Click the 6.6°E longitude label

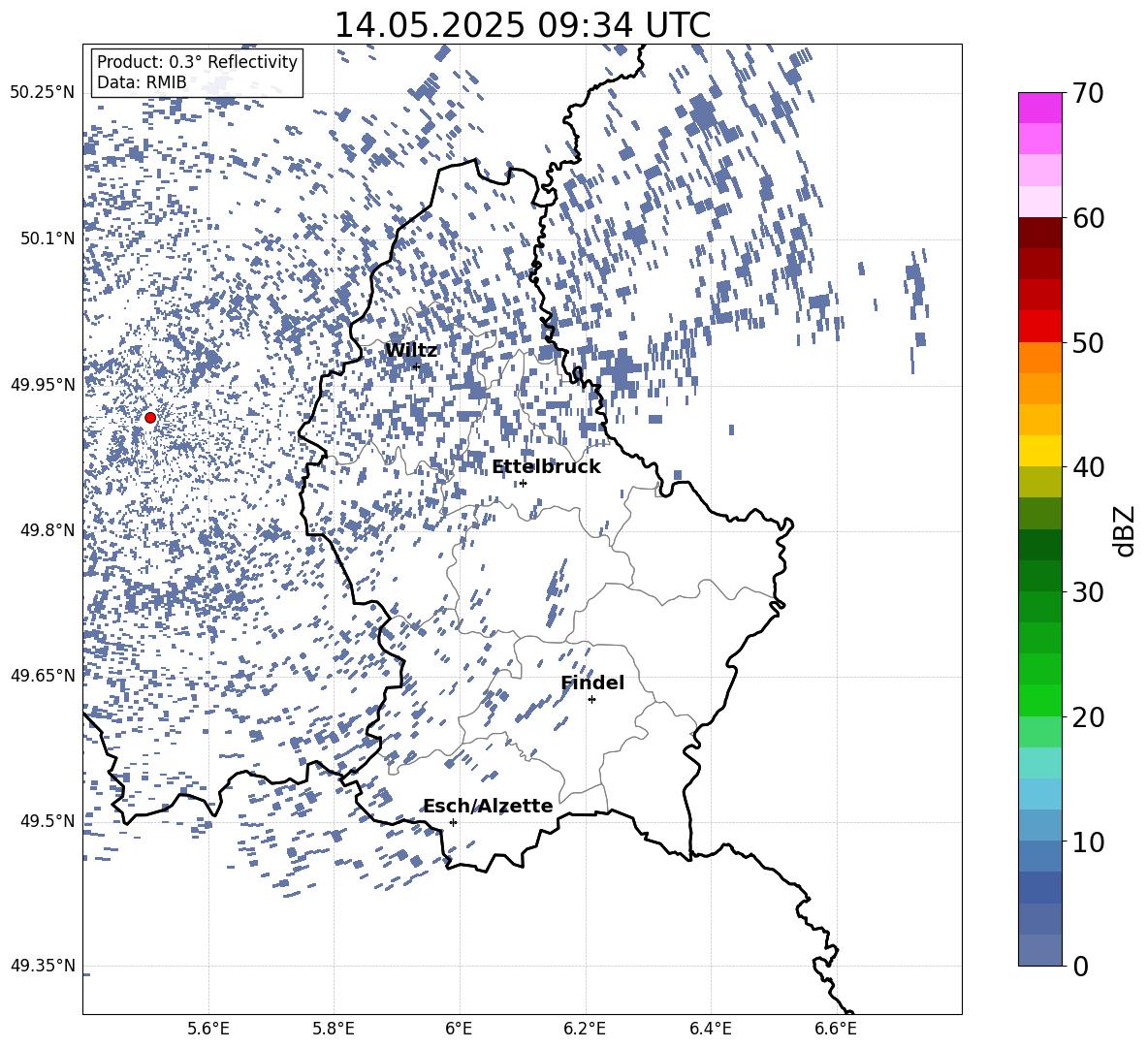(836, 1029)
